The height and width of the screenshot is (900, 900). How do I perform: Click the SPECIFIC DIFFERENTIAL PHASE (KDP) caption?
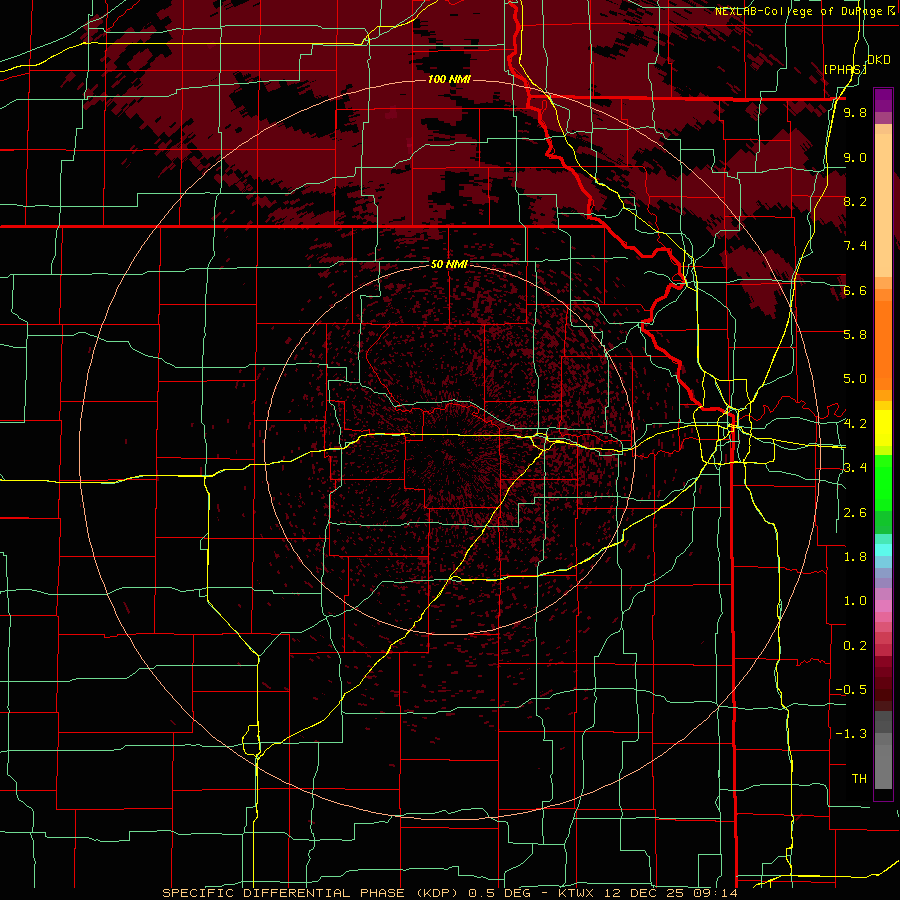[313, 893]
